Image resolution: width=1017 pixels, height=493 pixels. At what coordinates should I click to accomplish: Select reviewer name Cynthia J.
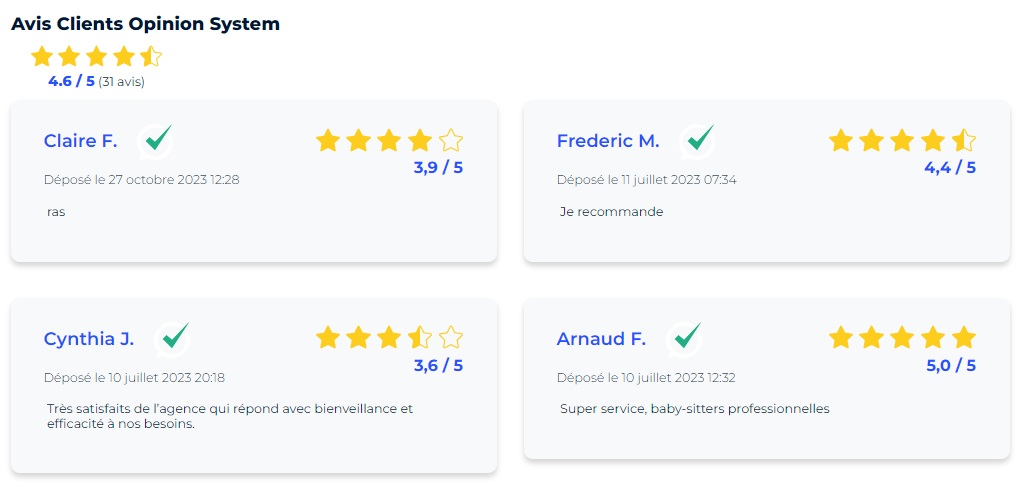coord(89,339)
